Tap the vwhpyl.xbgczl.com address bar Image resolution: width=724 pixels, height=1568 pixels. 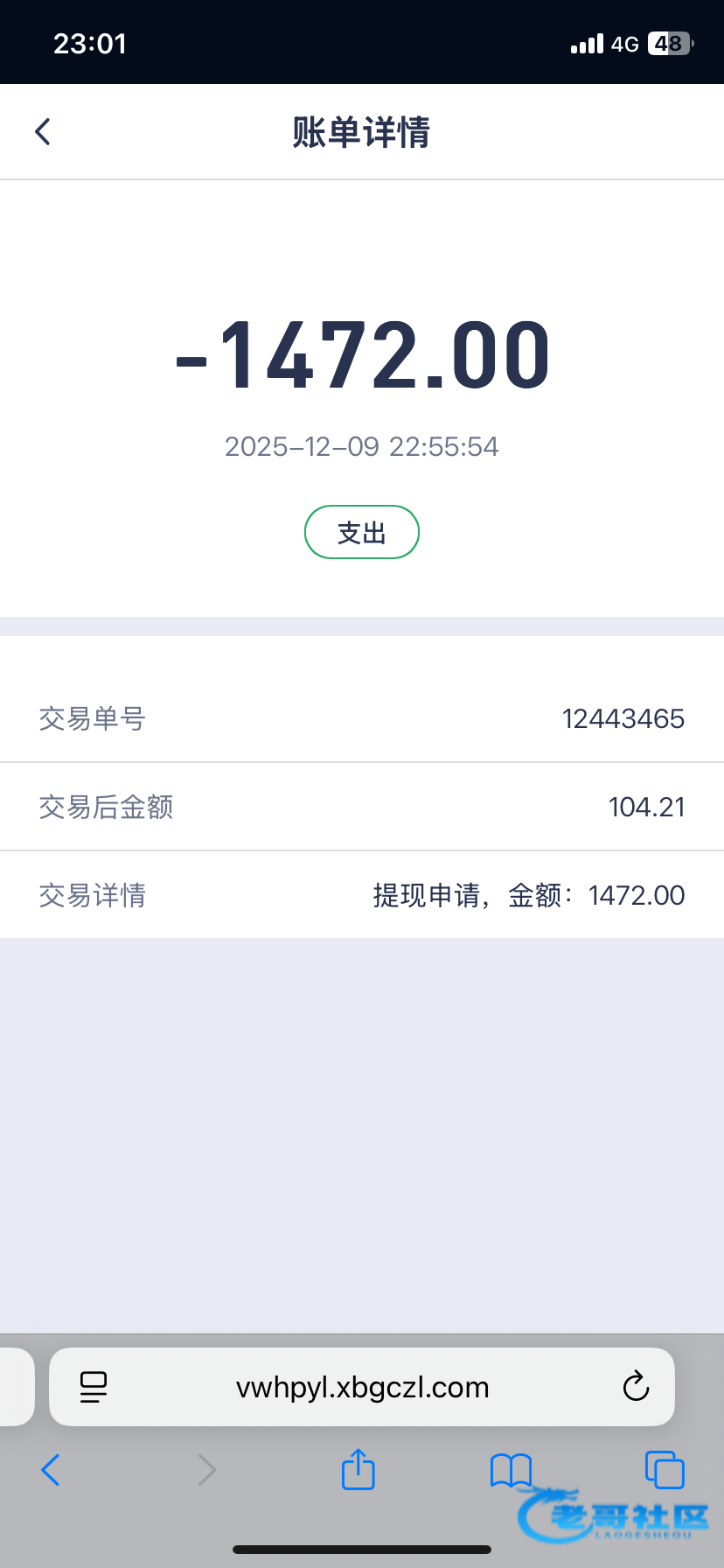pyautogui.click(x=362, y=1387)
